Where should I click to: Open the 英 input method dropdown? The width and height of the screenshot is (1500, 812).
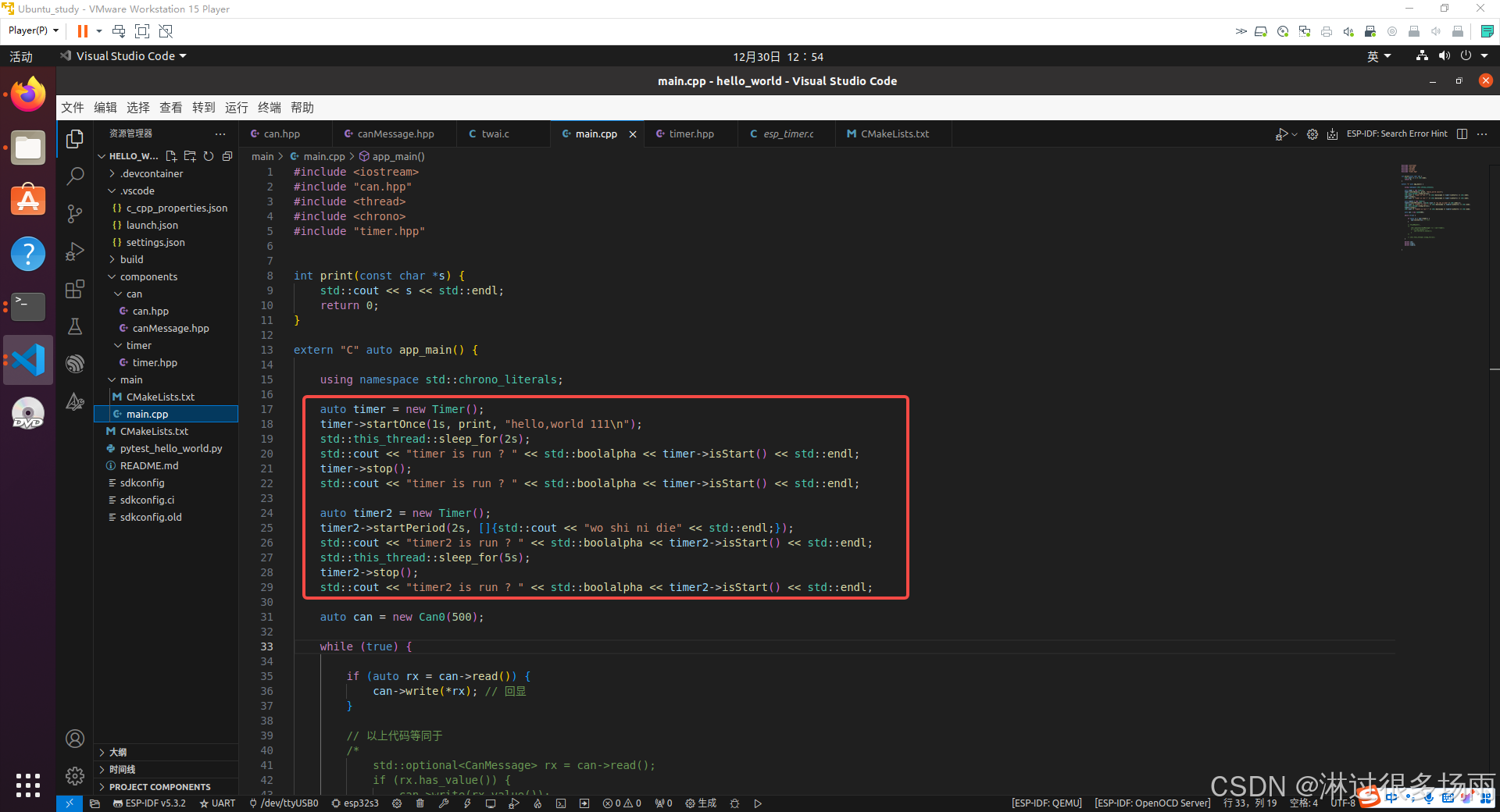click(1379, 56)
